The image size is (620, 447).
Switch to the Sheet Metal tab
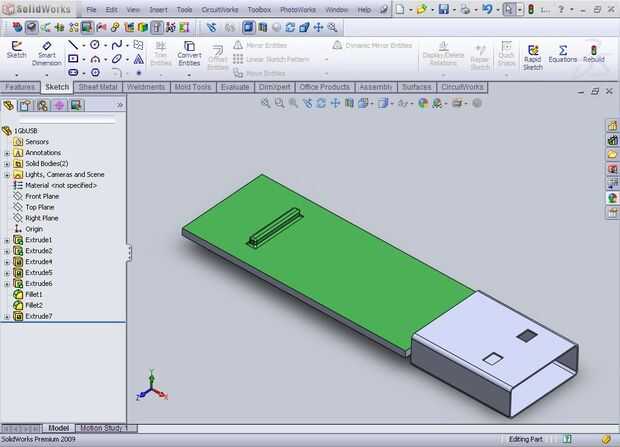pos(98,87)
